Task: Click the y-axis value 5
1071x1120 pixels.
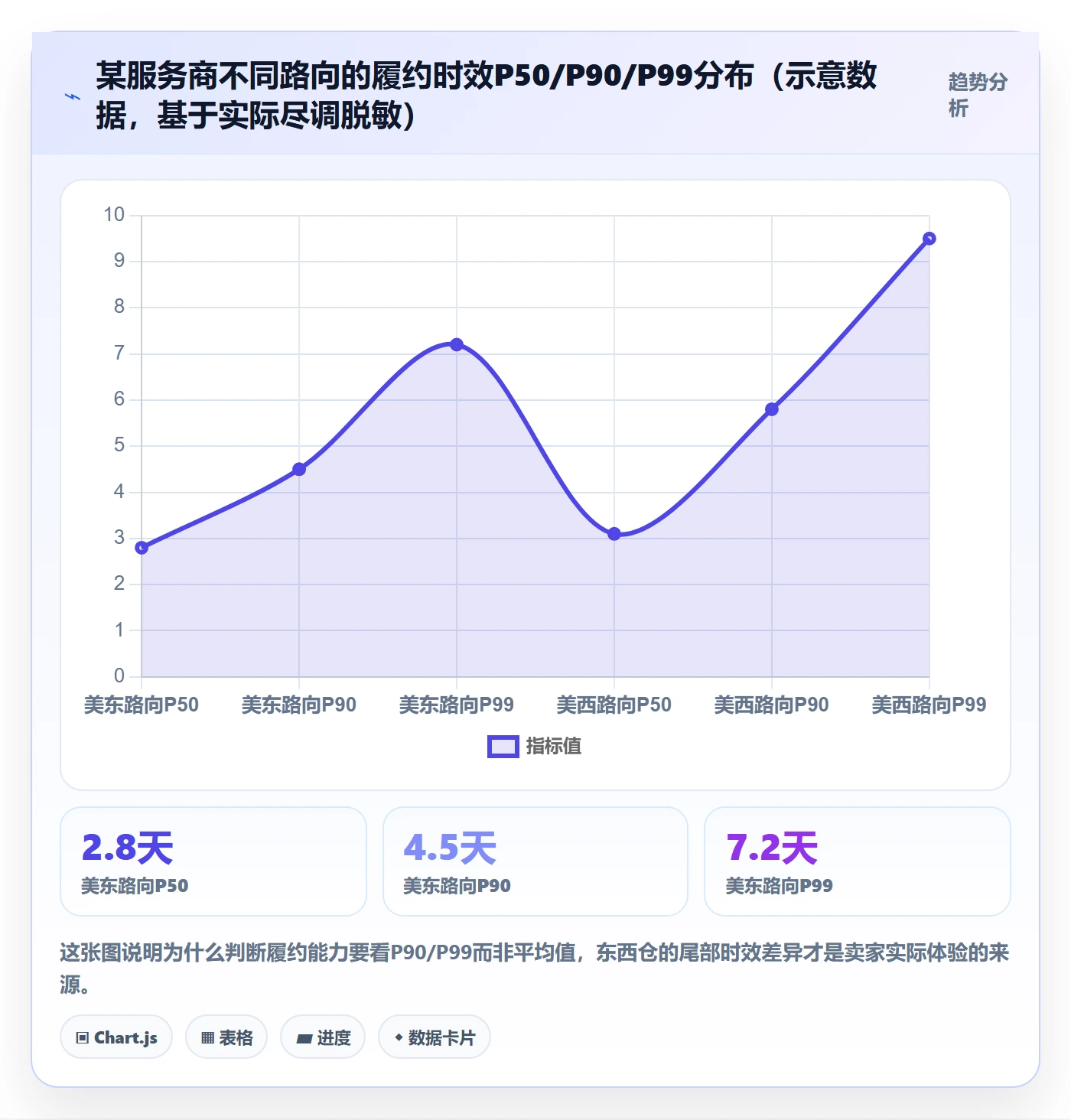Action: pos(119,445)
